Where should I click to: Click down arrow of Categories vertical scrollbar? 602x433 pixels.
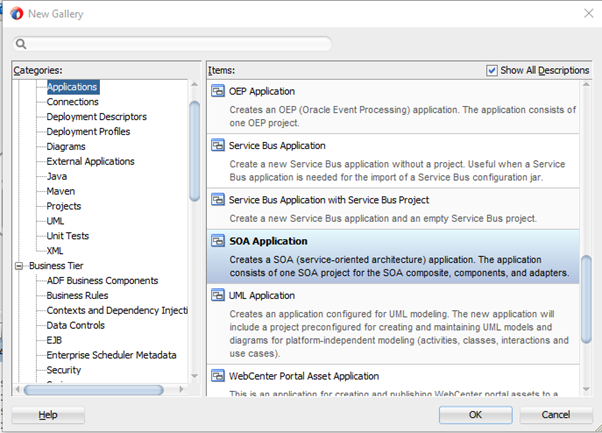(x=195, y=376)
